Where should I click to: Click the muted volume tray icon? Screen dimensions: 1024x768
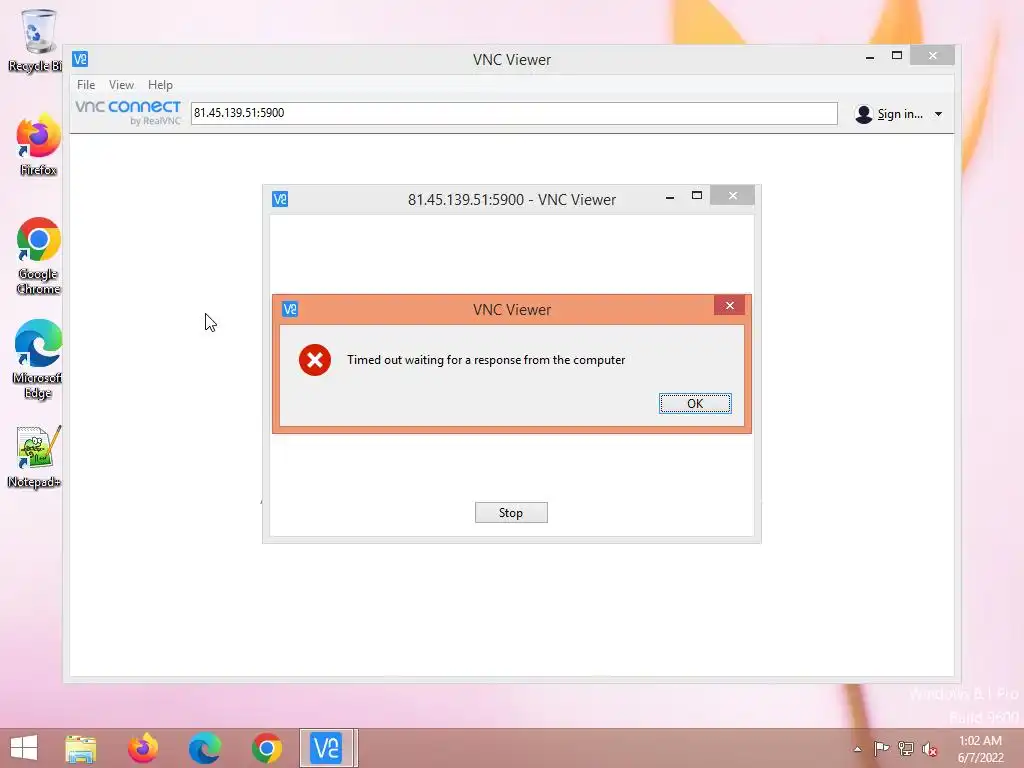tap(930, 749)
